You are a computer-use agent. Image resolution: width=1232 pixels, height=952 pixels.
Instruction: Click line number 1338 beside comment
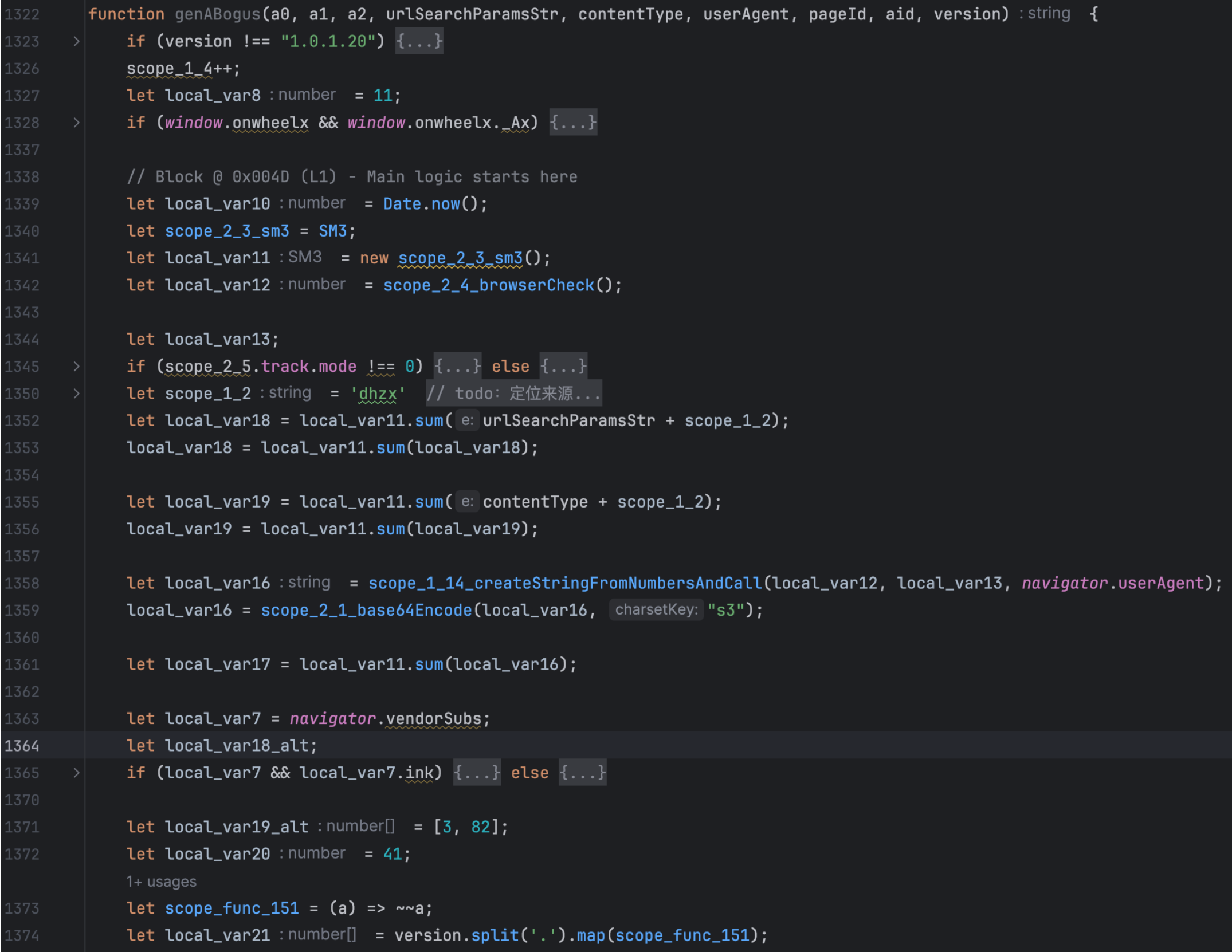tap(22, 177)
